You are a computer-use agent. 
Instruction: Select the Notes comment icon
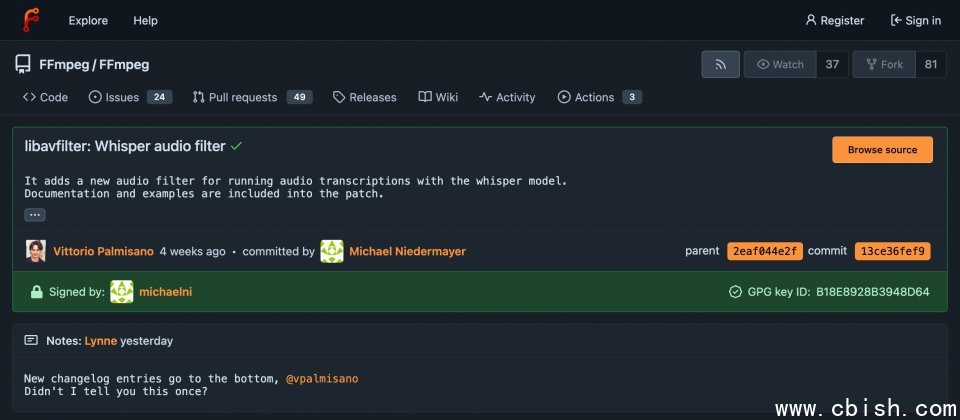(31, 340)
